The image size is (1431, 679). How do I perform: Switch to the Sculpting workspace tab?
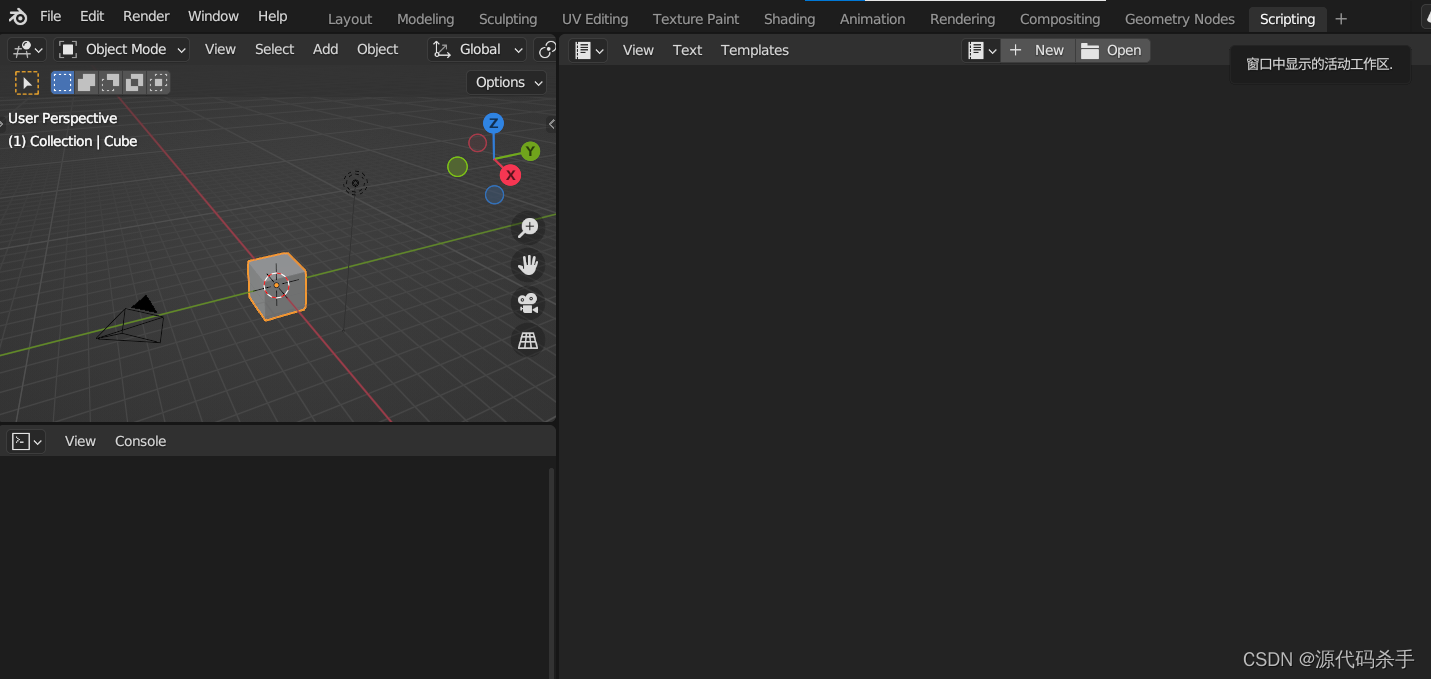pyautogui.click(x=508, y=19)
